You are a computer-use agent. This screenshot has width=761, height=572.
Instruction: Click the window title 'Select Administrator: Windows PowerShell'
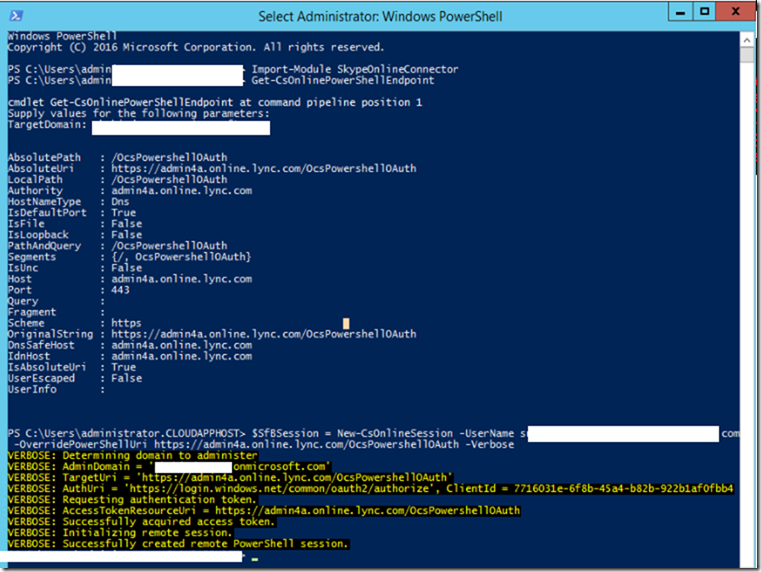click(x=380, y=16)
